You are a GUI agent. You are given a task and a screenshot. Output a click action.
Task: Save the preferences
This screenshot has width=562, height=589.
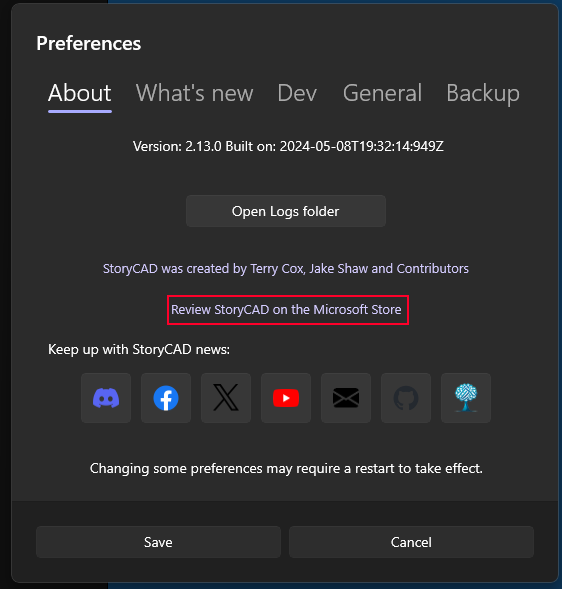tap(158, 542)
